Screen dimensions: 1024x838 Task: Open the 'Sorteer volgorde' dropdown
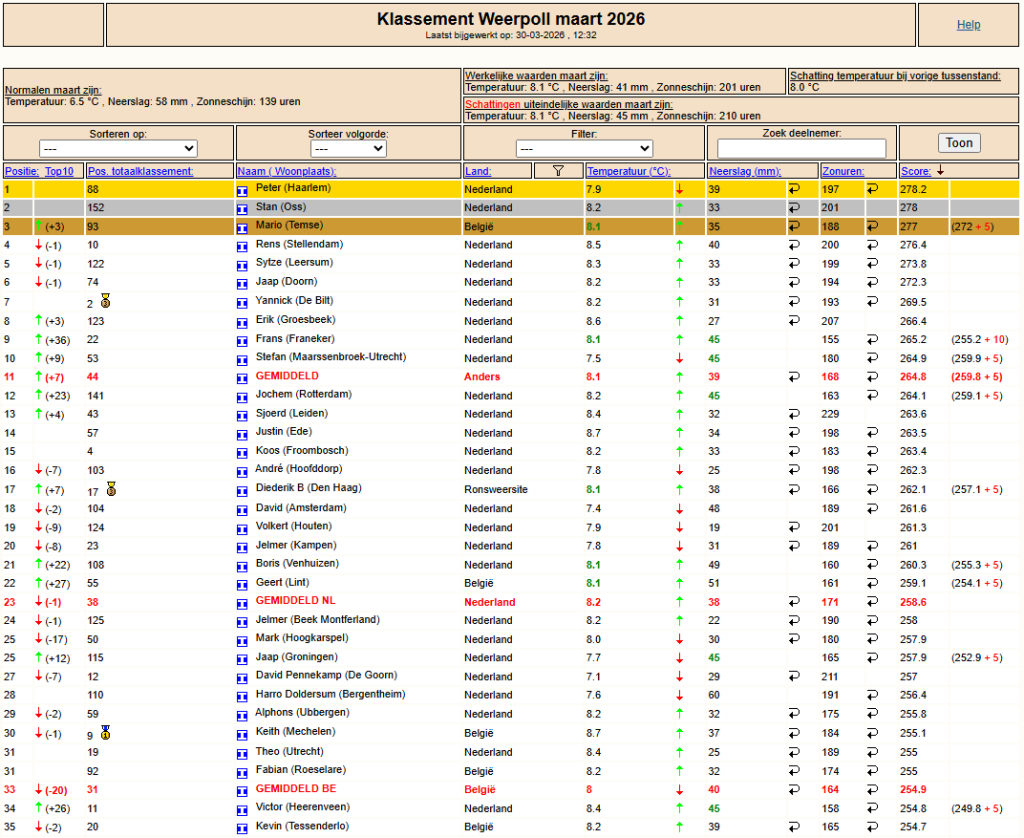click(x=349, y=148)
